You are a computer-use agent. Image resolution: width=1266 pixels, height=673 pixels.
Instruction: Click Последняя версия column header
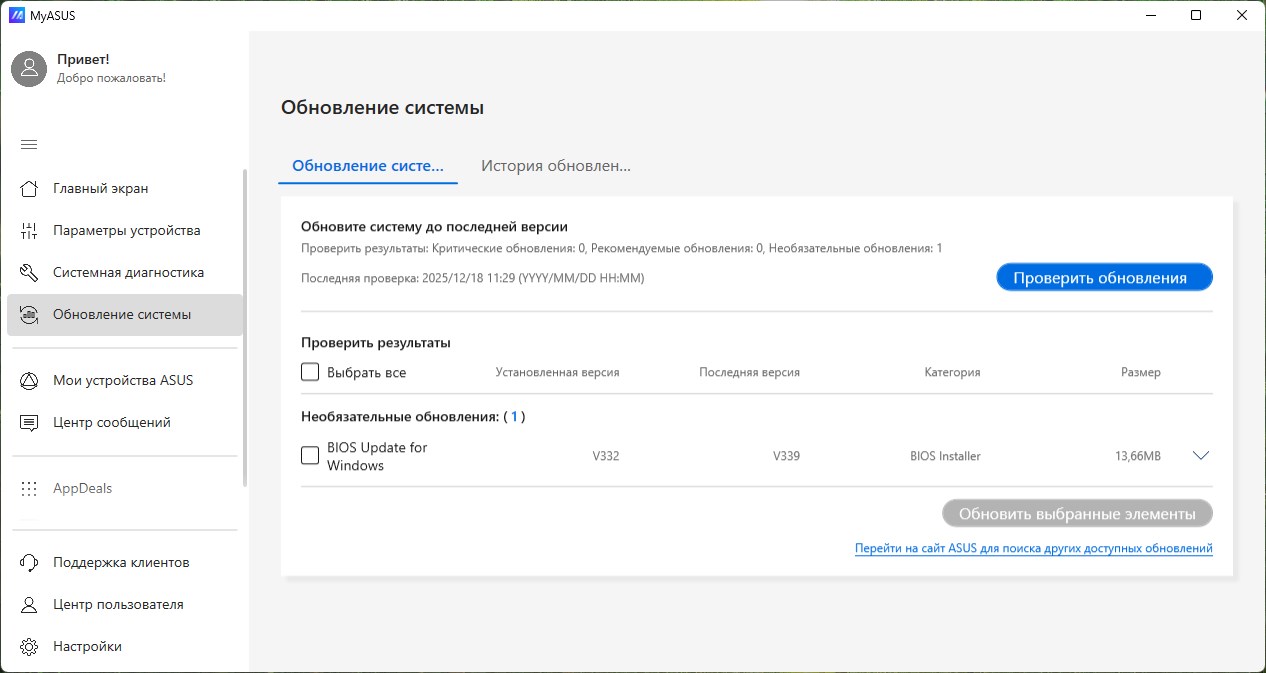(x=749, y=372)
